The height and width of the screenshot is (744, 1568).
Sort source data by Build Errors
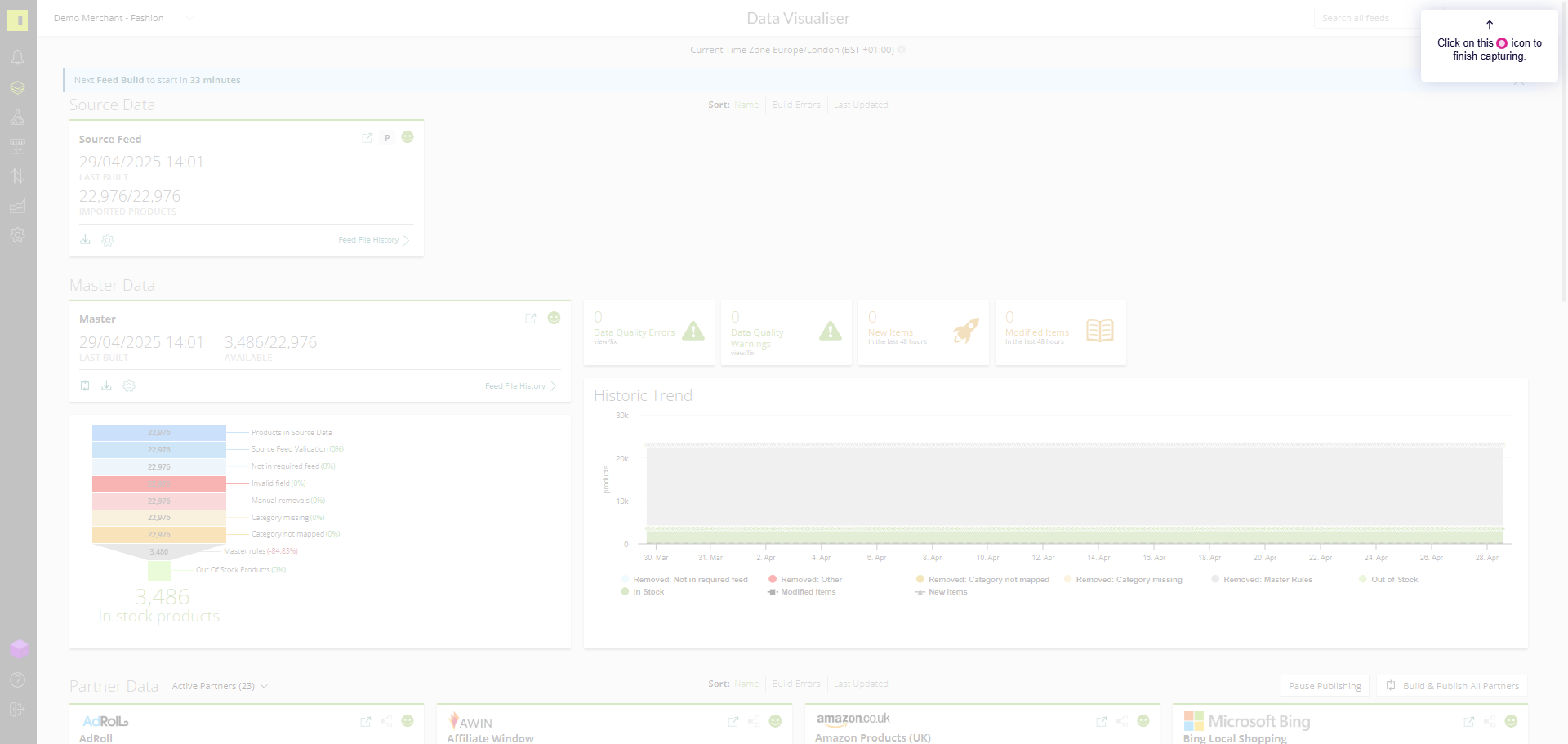[796, 105]
